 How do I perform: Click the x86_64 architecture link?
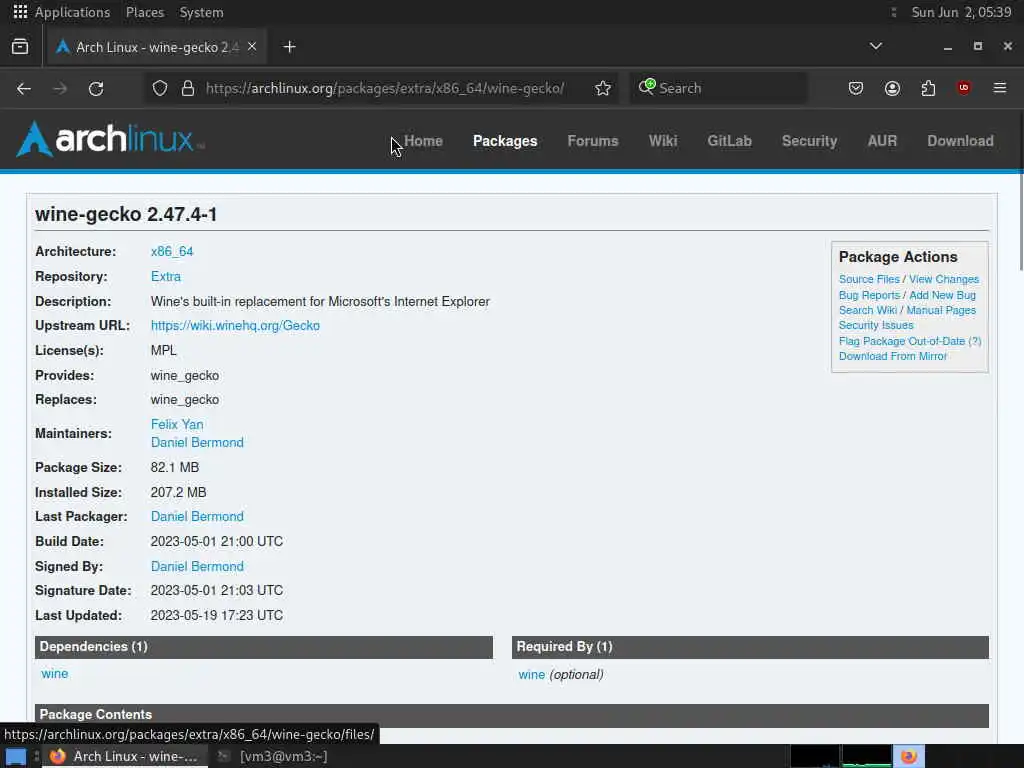[172, 251]
